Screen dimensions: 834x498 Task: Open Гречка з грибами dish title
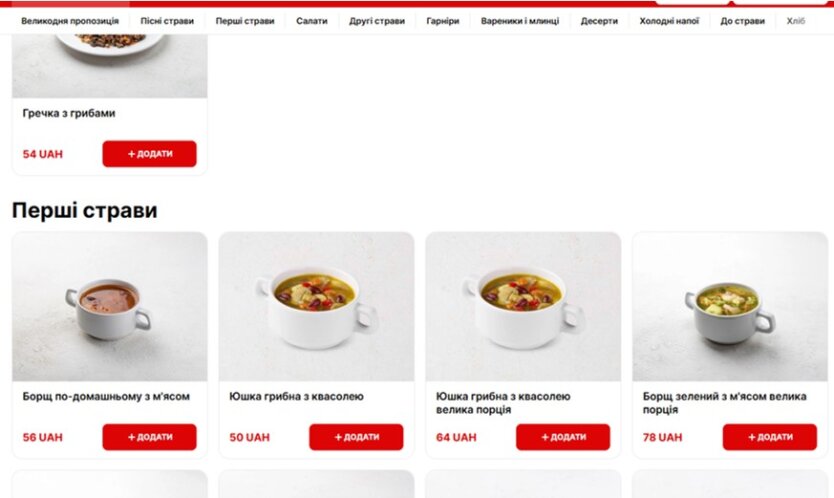coord(69,113)
